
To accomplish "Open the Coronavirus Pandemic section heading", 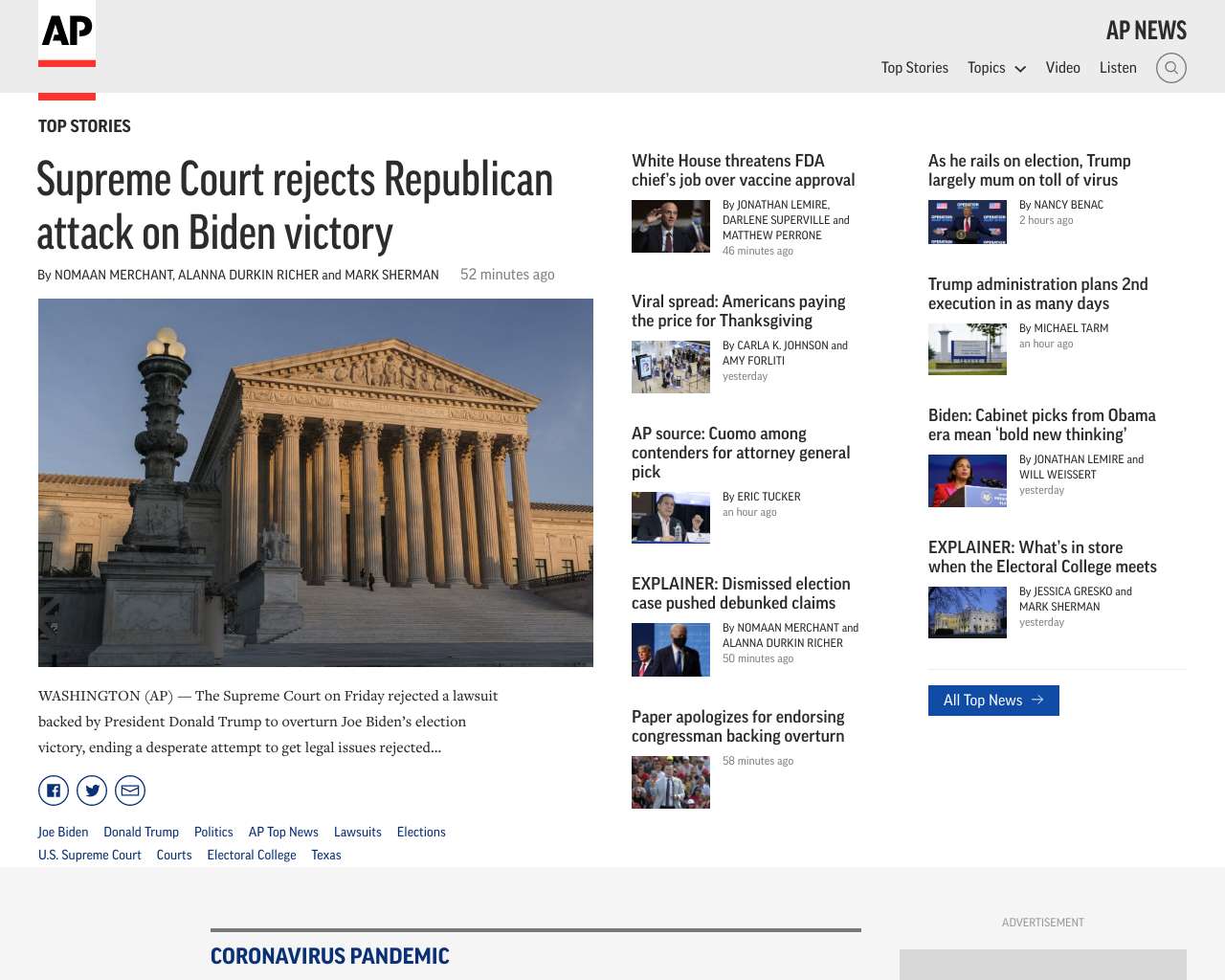I will point(330,956).
